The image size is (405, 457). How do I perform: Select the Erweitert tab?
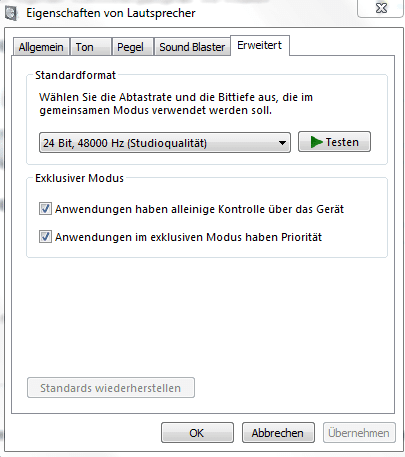coord(260,46)
